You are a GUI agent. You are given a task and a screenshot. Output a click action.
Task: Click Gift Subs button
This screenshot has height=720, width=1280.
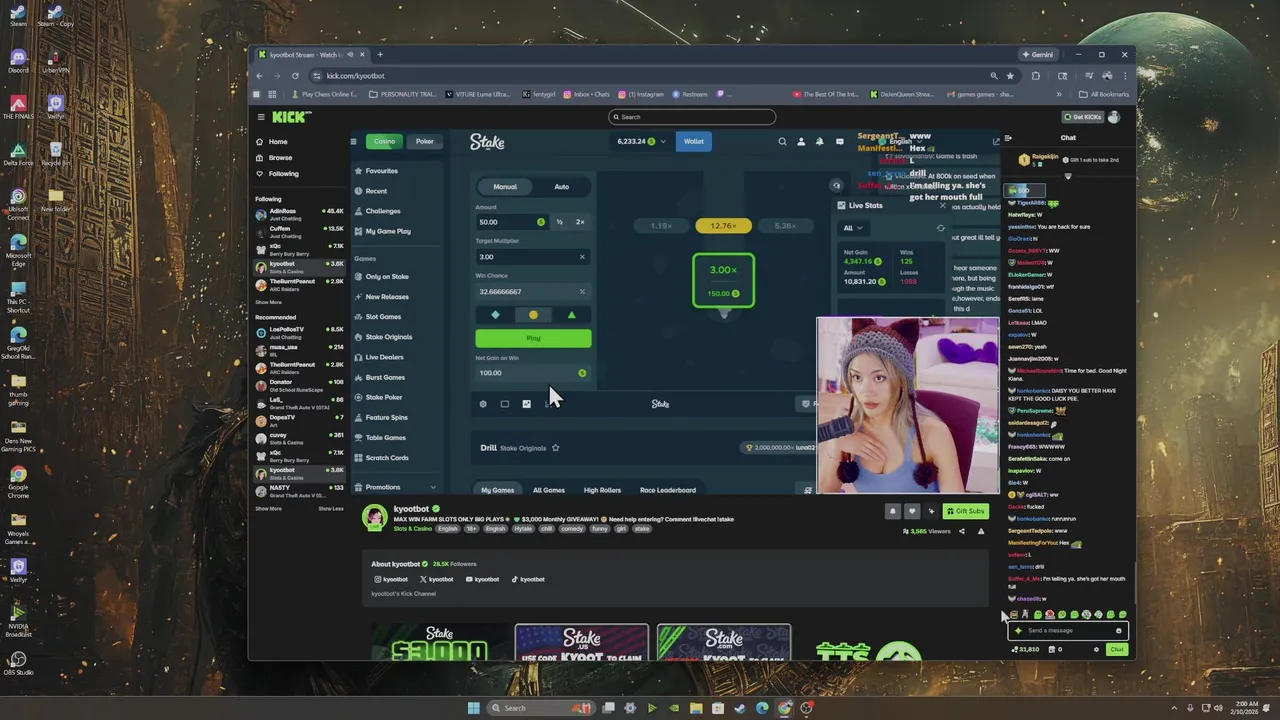(x=966, y=511)
